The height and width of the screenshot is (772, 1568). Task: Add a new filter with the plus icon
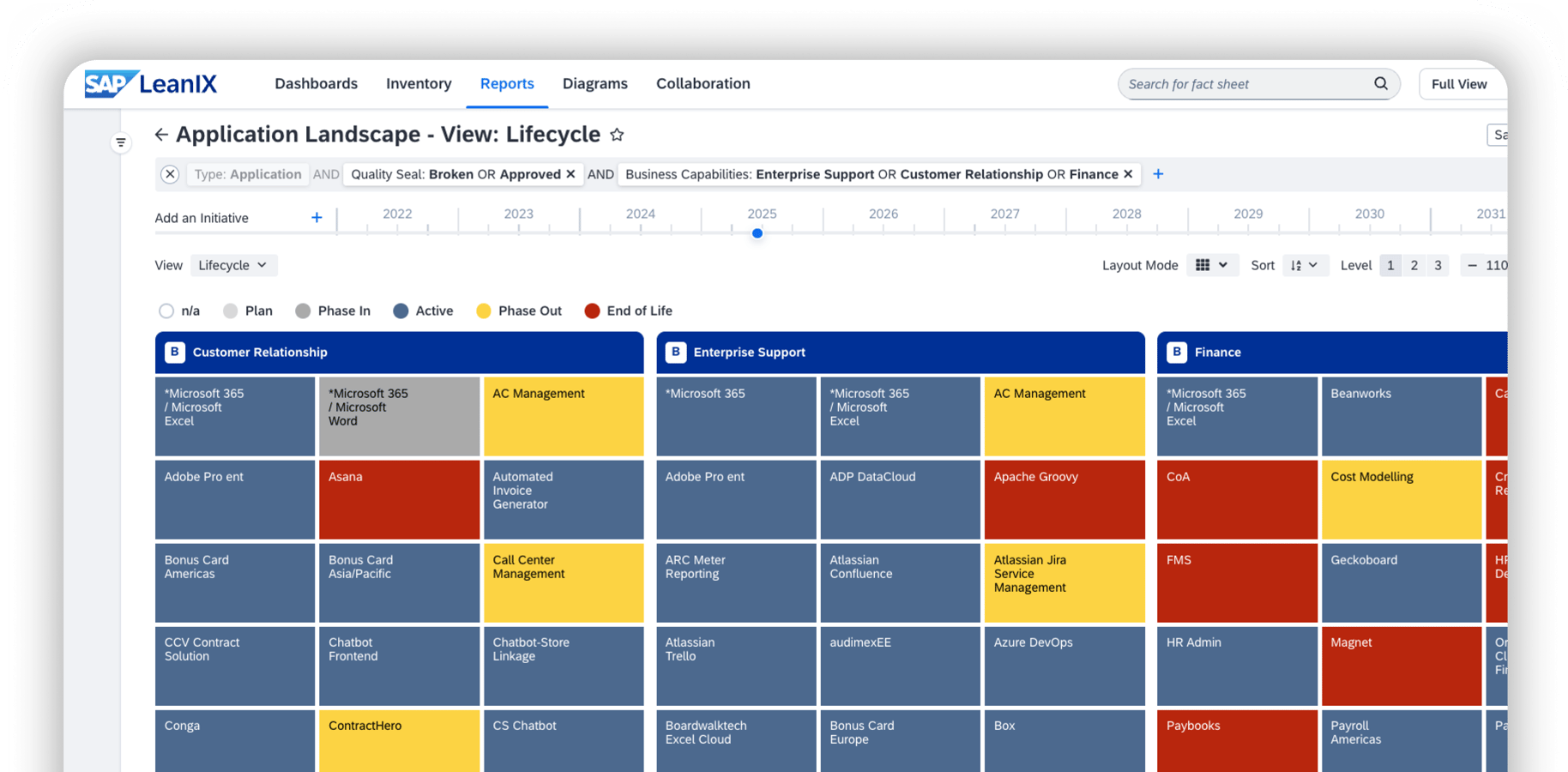[1158, 174]
